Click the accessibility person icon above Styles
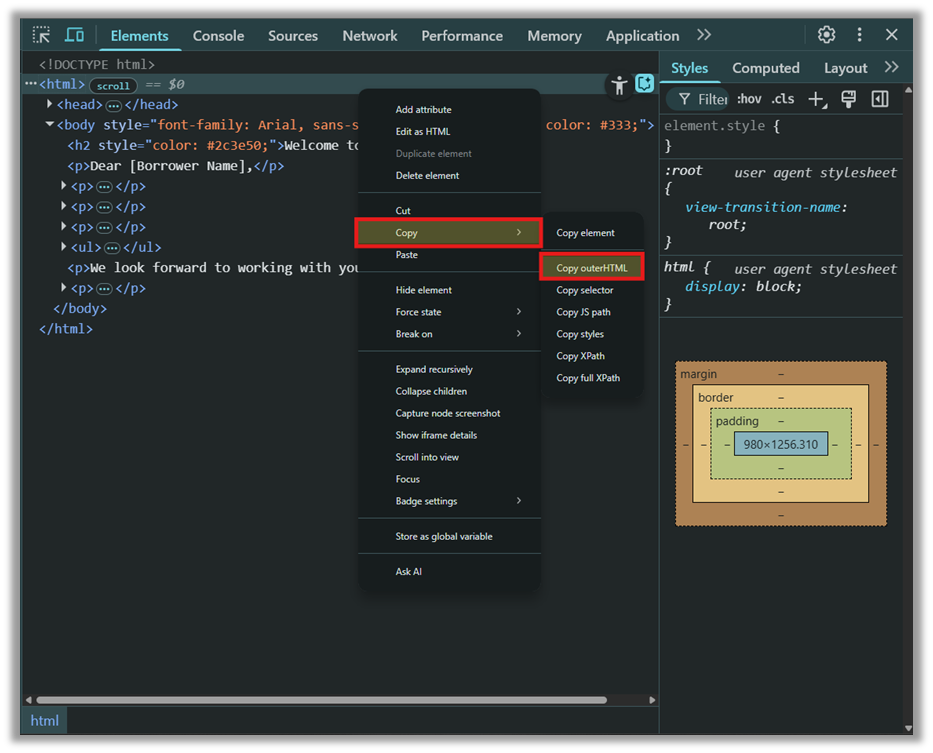The height and width of the screenshot is (753, 933). [619, 86]
